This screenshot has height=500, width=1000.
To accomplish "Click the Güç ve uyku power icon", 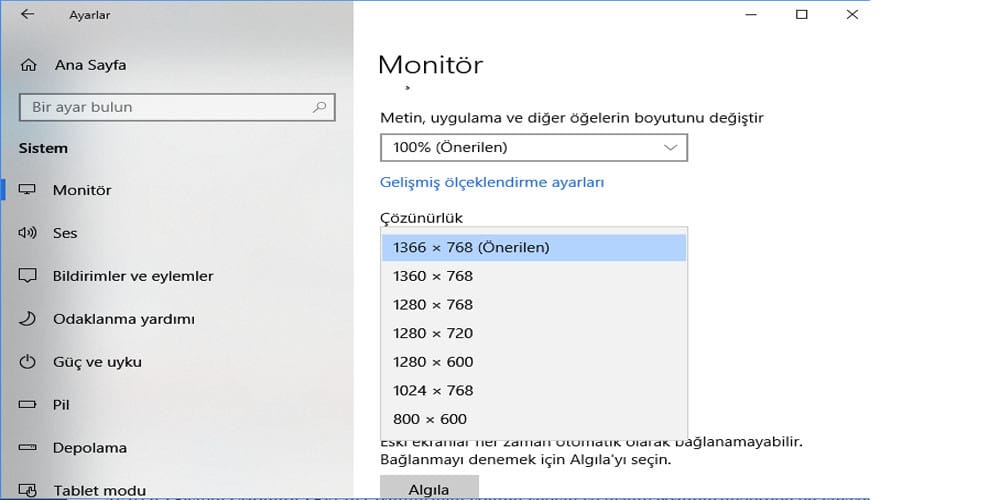I will click(28, 362).
